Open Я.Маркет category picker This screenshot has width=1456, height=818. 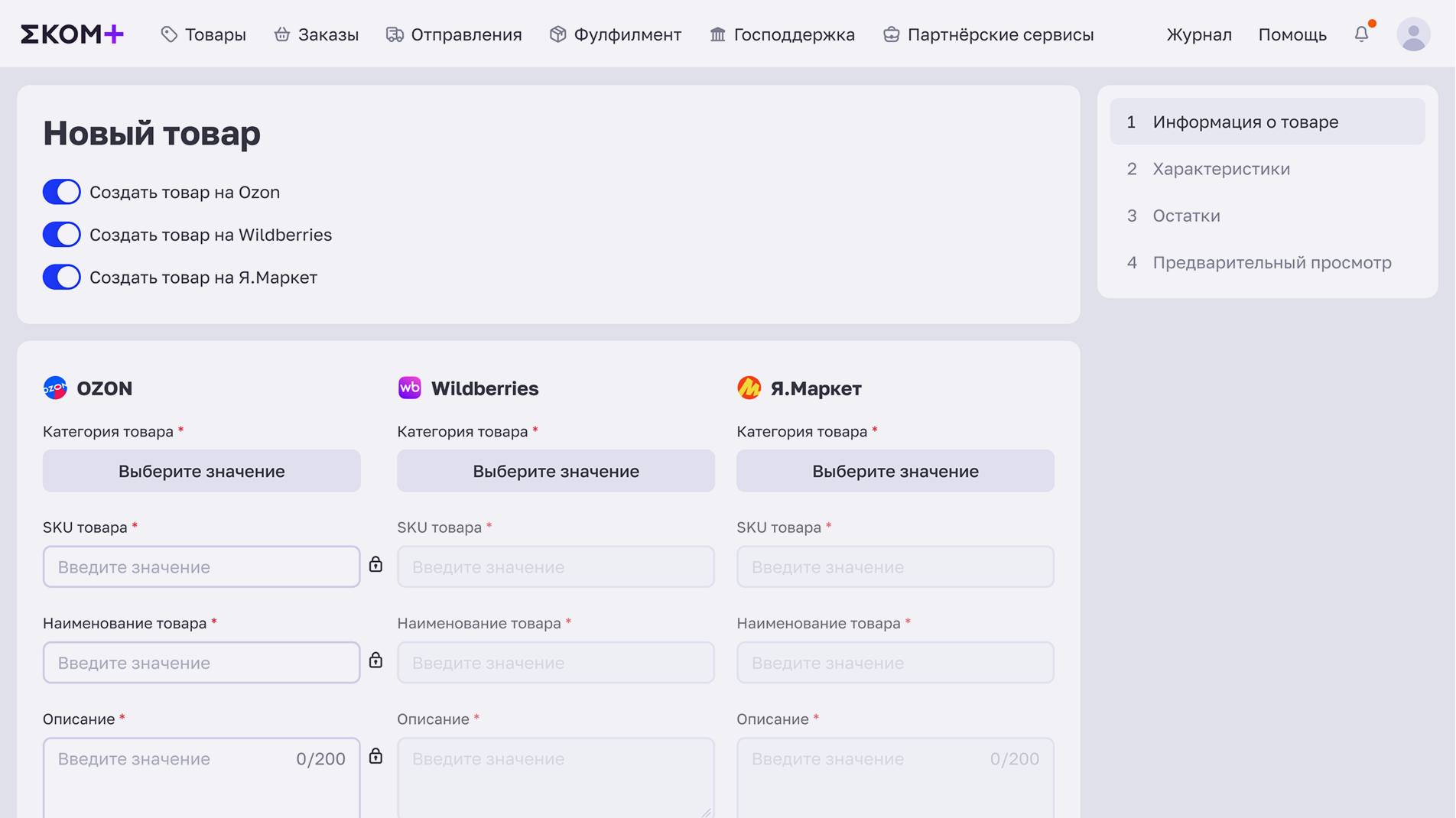[895, 471]
